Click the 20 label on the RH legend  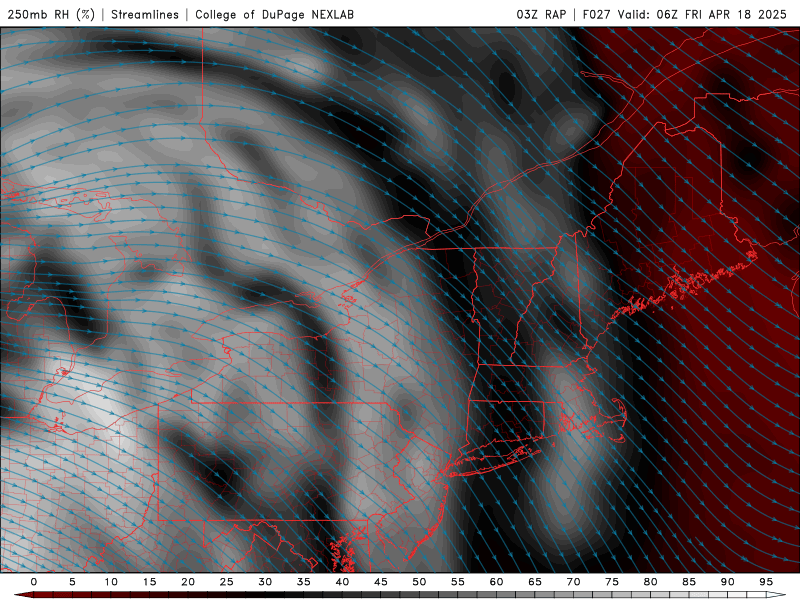click(x=188, y=582)
